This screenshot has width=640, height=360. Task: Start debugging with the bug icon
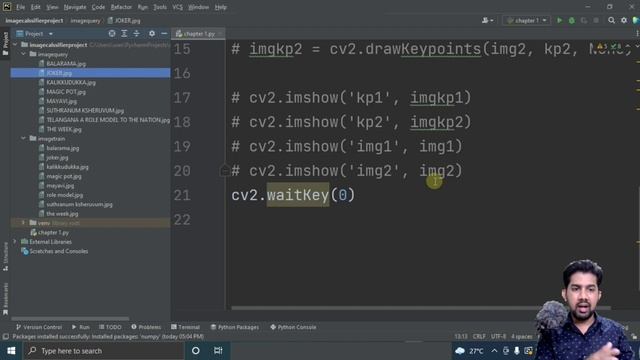click(572, 20)
